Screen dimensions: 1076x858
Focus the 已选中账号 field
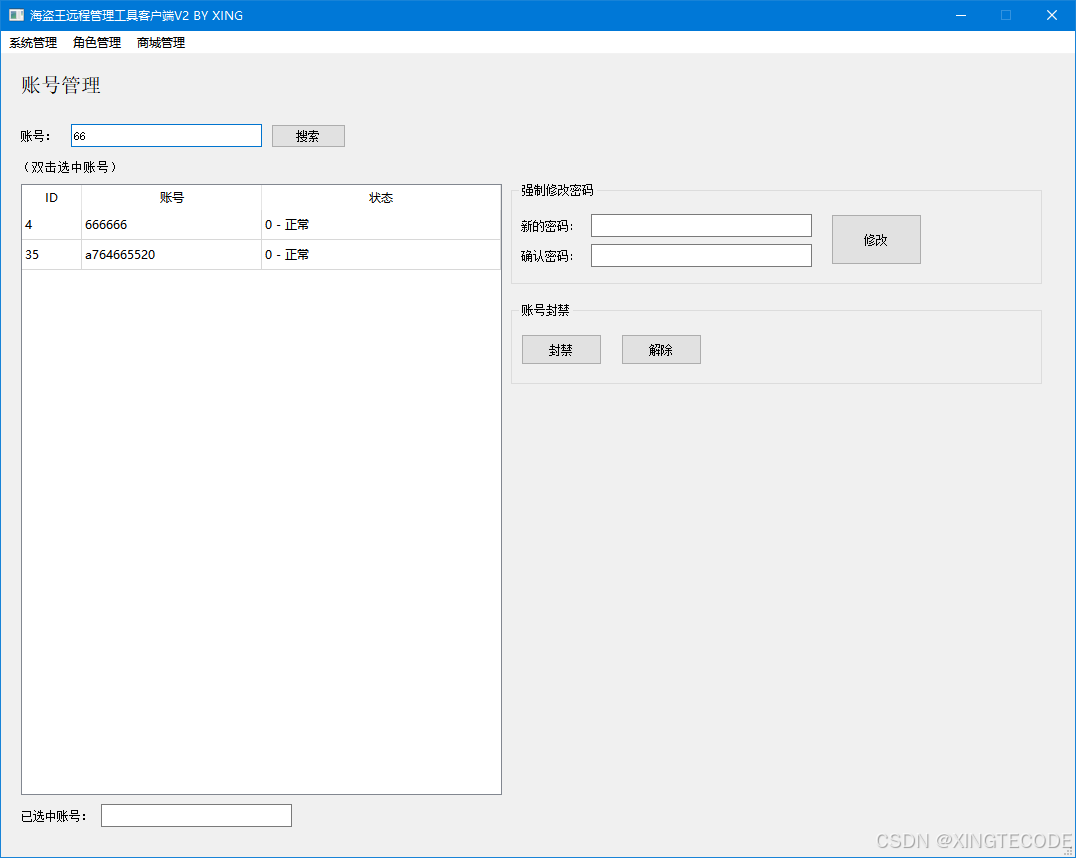point(196,815)
